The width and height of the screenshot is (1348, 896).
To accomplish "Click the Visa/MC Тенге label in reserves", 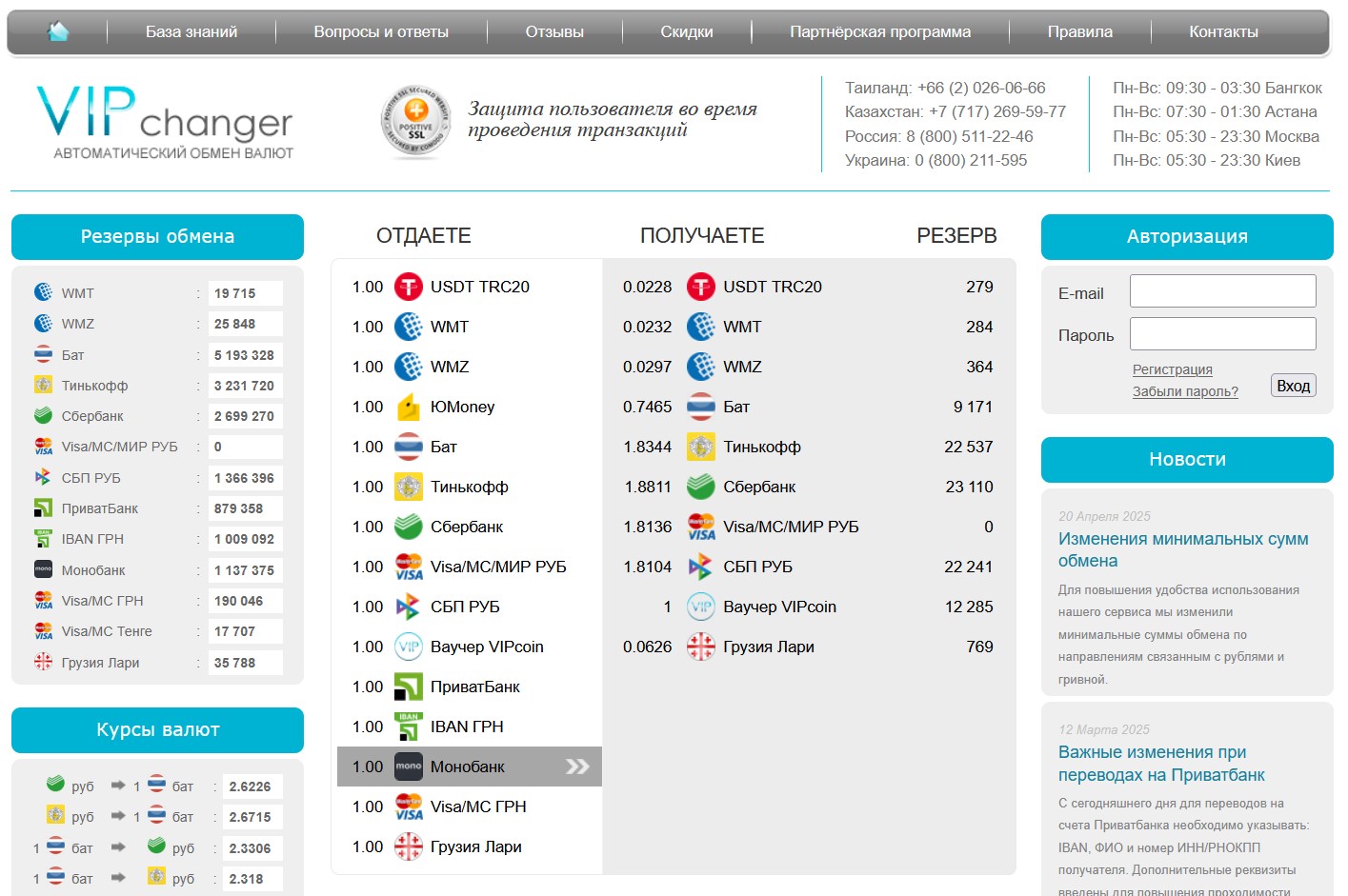I will coord(107,631).
